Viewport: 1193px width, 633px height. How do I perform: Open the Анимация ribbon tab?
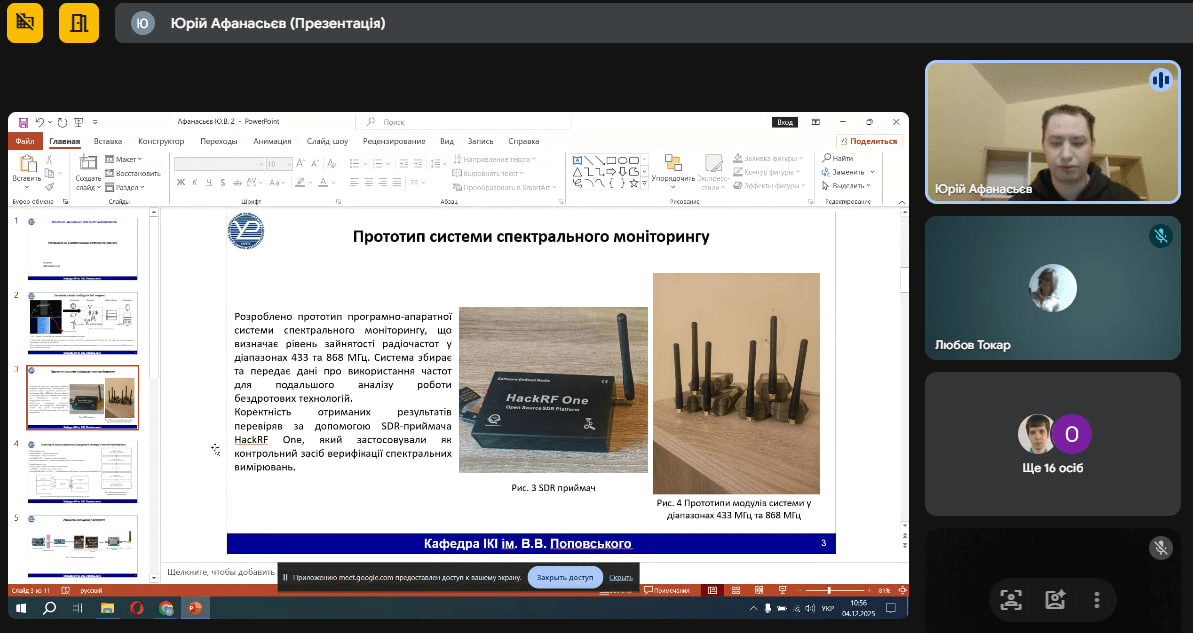click(x=272, y=141)
